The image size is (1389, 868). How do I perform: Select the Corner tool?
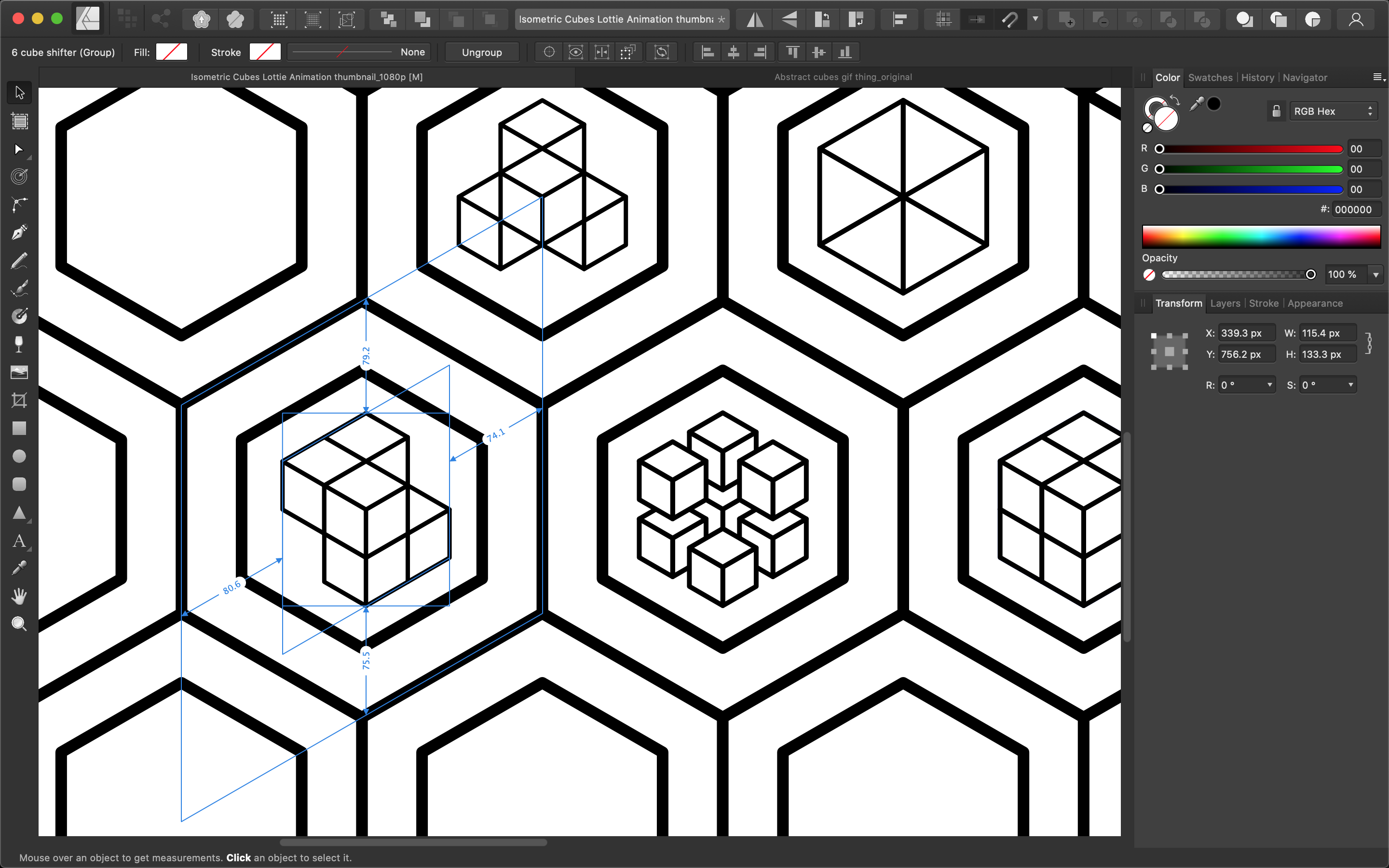click(x=19, y=205)
